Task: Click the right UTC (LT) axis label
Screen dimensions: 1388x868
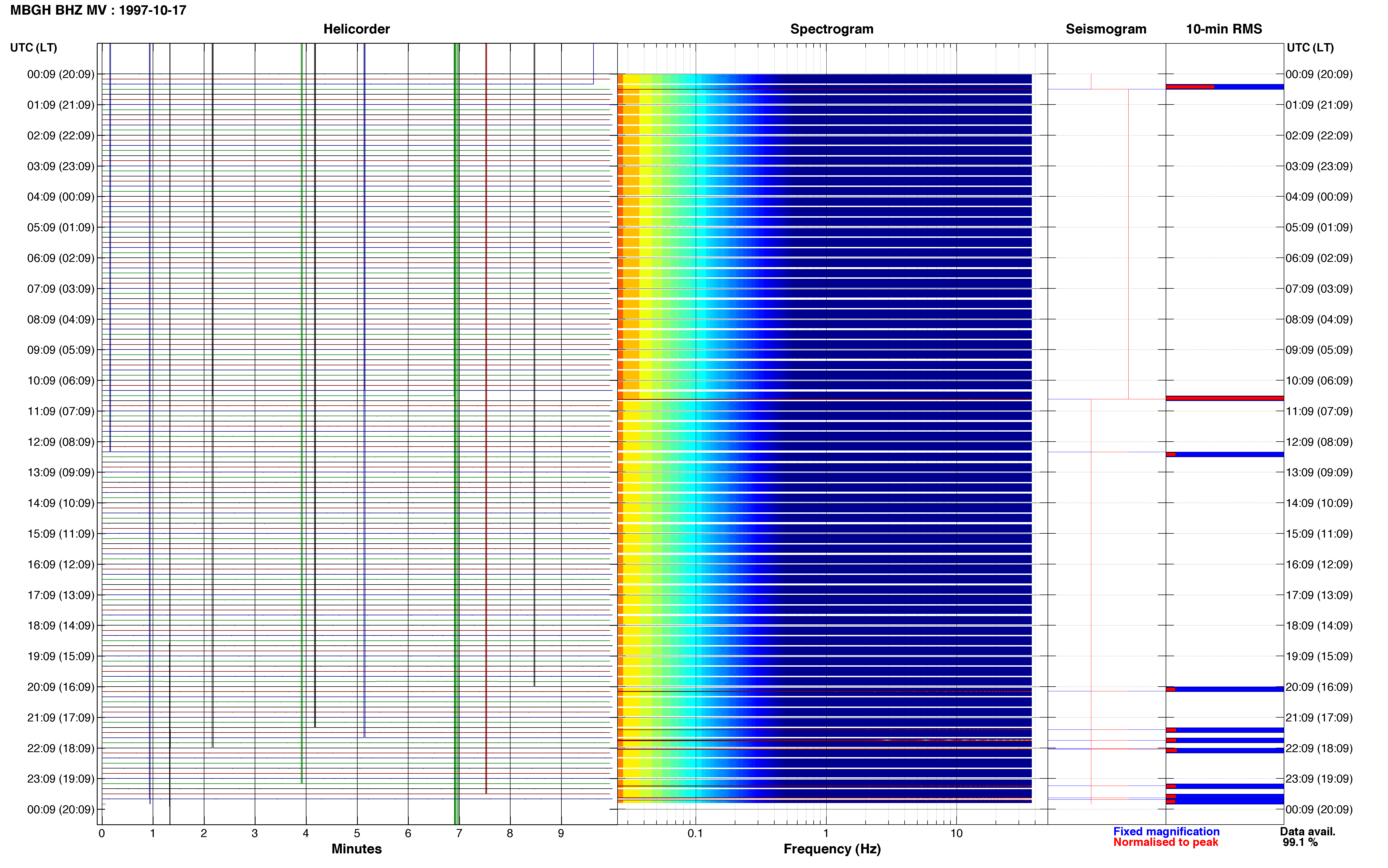Action: click(1310, 48)
